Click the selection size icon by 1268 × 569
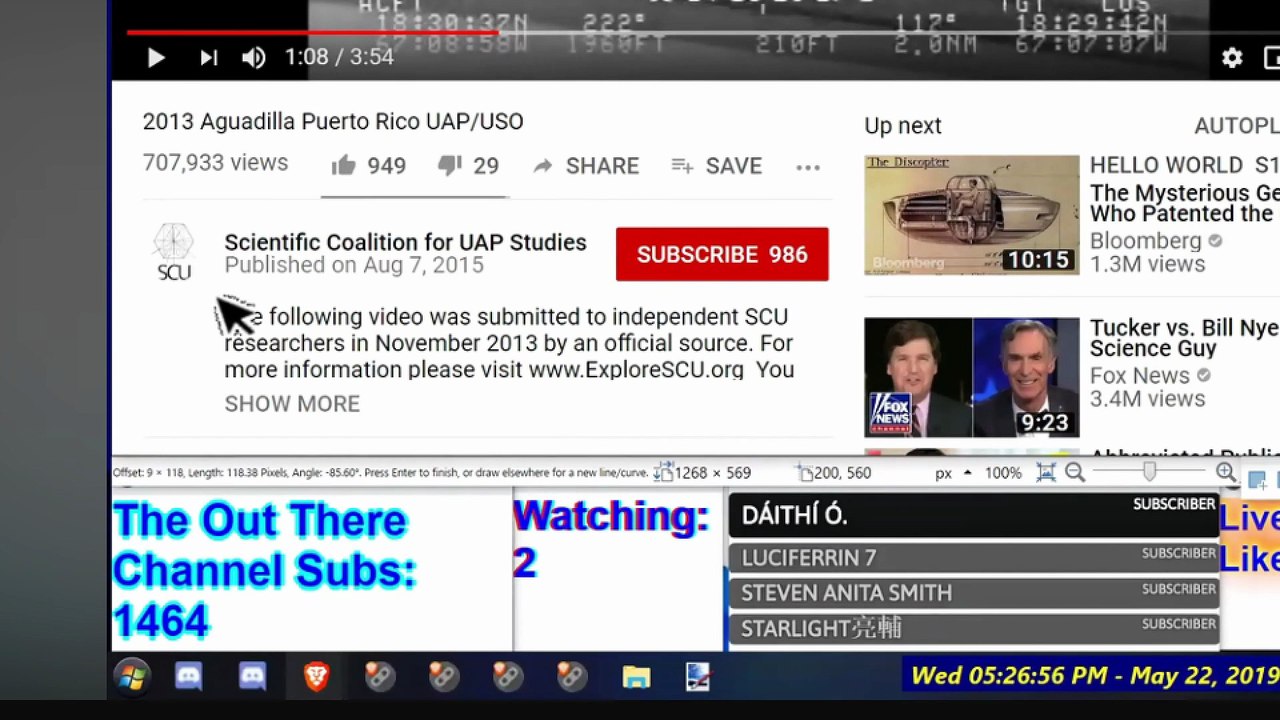 click(x=662, y=473)
